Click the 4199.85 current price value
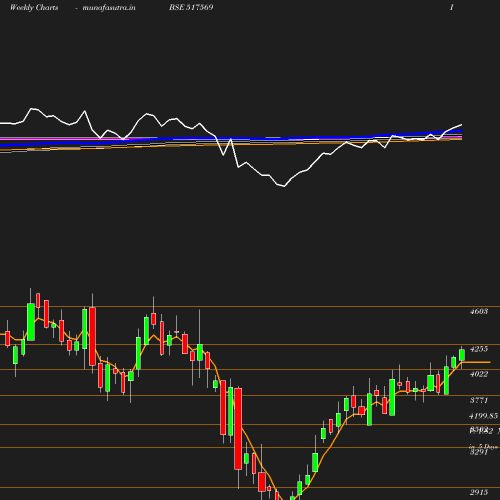Image resolution: width=500 pixels, height=500 pixels. pyautogui.click(x=483, y=416)
